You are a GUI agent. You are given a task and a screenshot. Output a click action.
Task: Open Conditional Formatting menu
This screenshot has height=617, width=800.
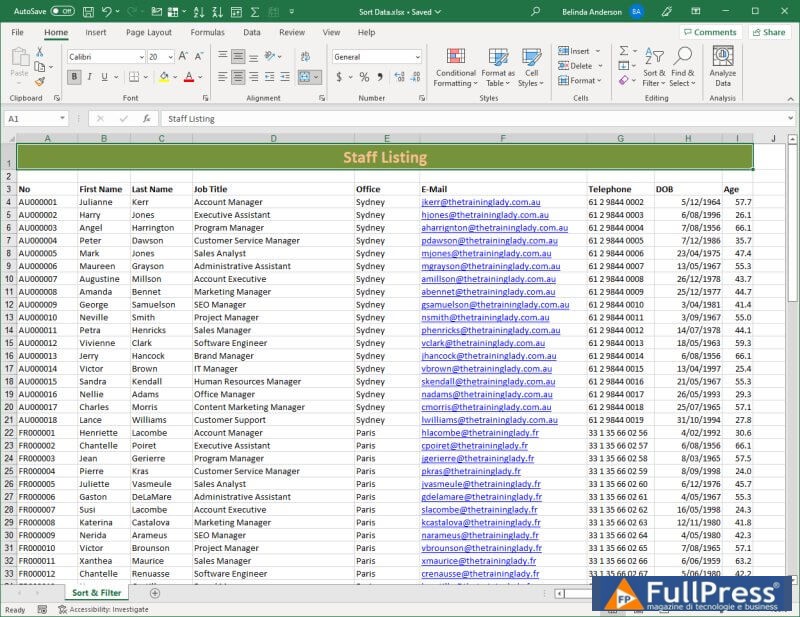click(x=455, y=66)
